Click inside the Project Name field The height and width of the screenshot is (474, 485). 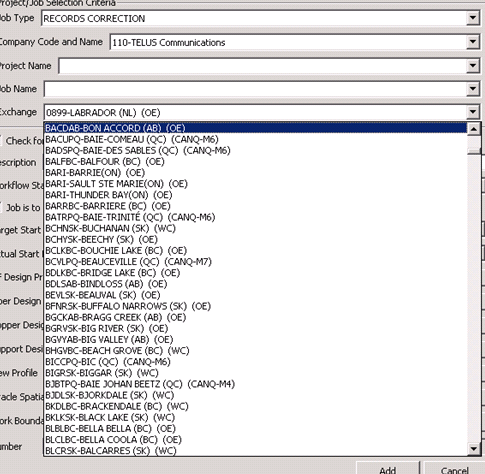tap(263, 66)
